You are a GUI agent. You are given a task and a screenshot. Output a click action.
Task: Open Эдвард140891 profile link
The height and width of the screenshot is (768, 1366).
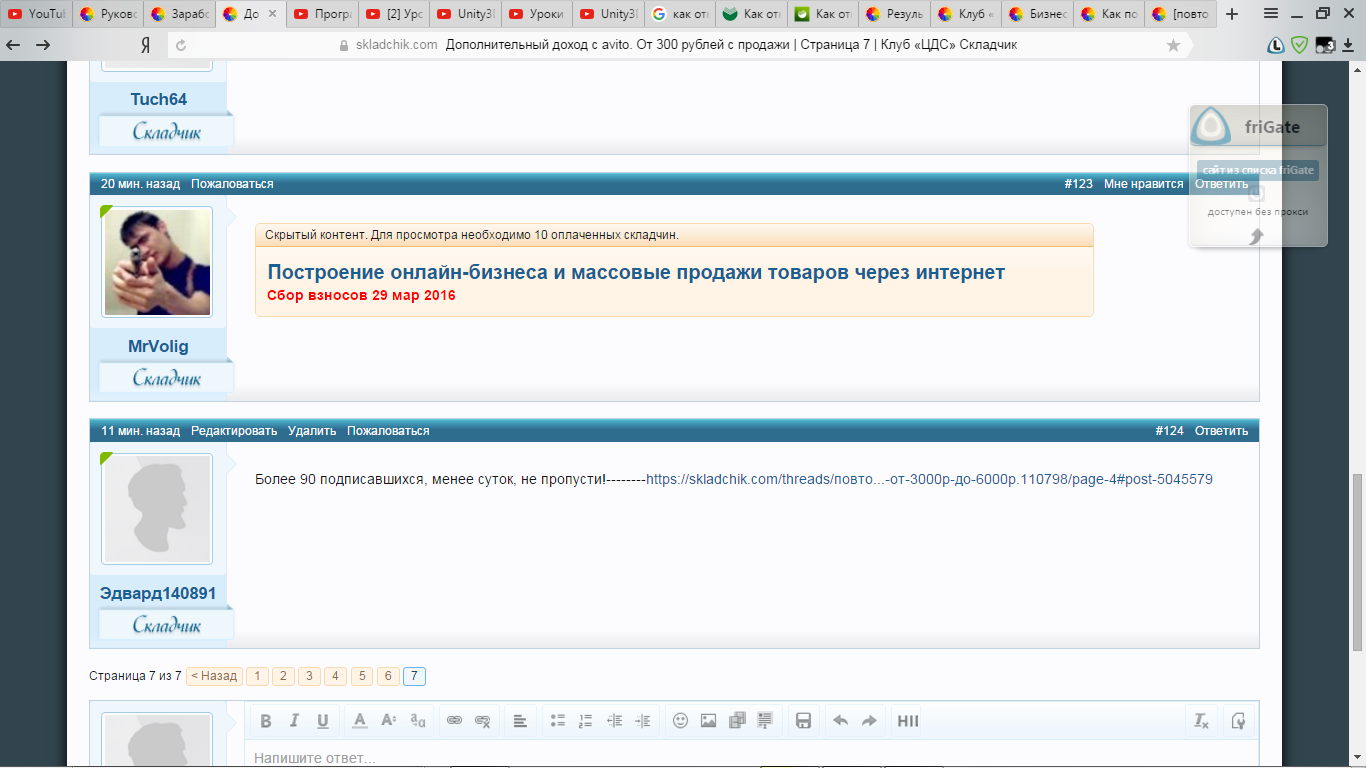click(x=158, y=593)
